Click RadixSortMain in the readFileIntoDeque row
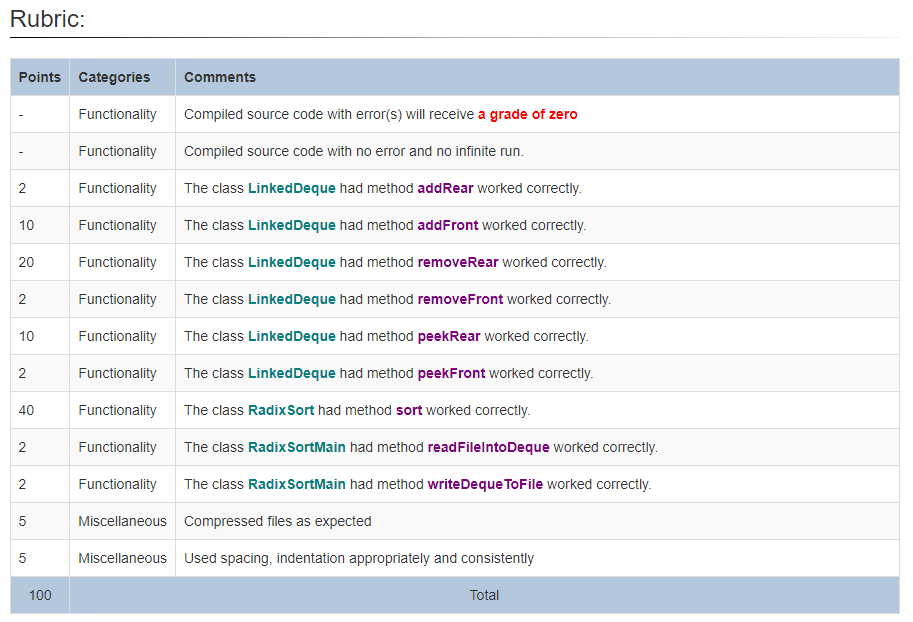Screen dimensions: 913x622 point(297,447)
